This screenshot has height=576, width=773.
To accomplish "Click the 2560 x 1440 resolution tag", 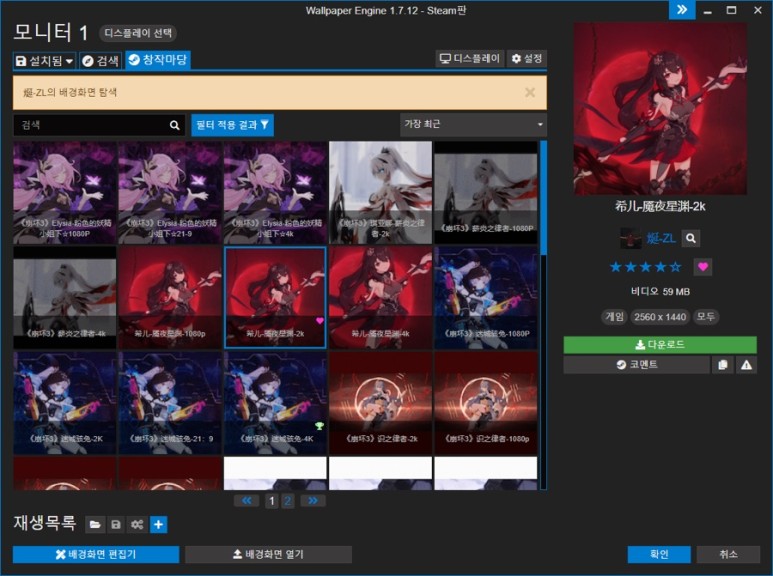I will click(x=660, y=317).
